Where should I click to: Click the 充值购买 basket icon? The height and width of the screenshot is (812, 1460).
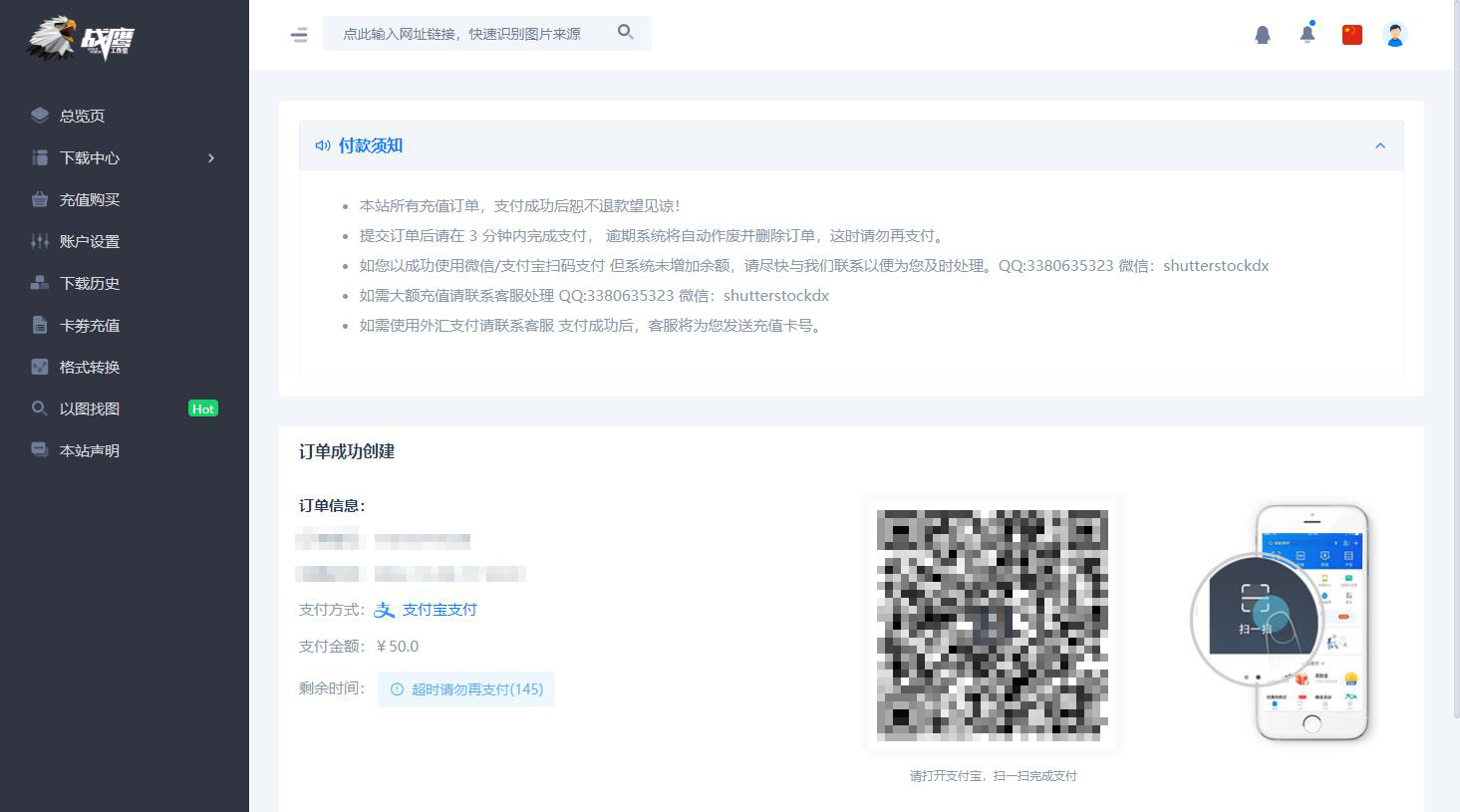pyautogui.click(x=40, y=199)
